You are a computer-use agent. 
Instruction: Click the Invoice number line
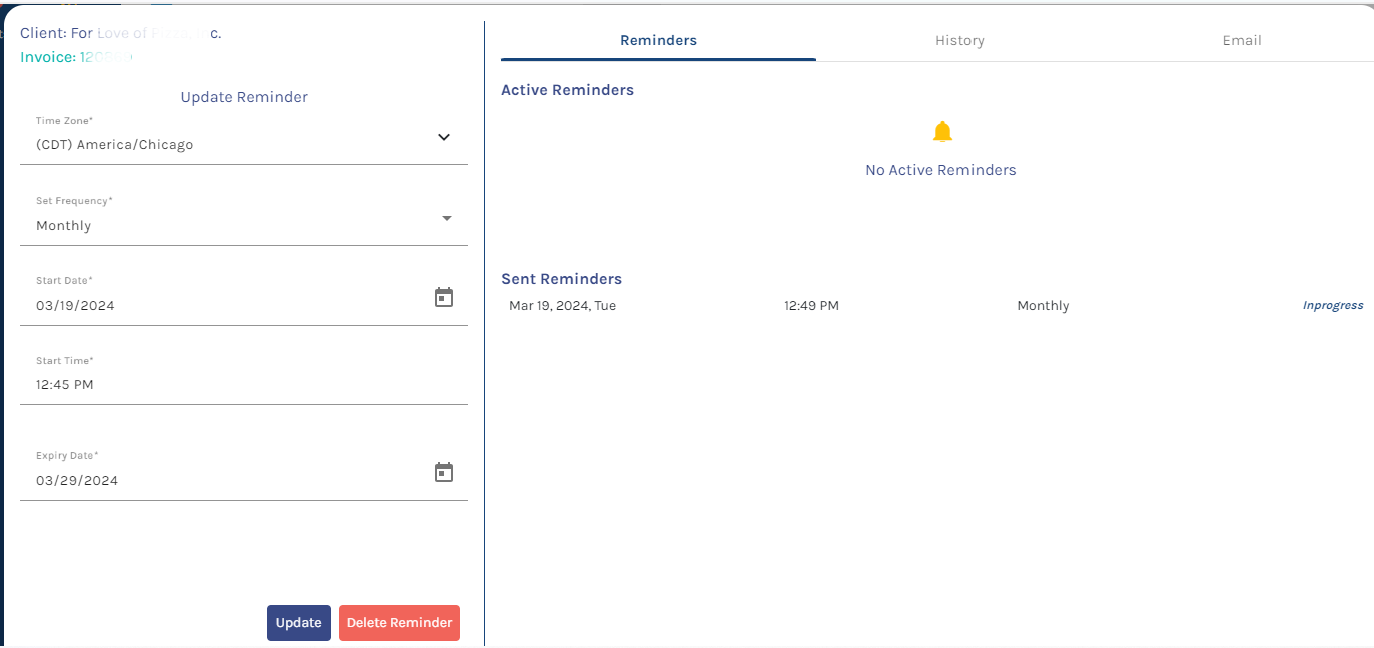76,57
